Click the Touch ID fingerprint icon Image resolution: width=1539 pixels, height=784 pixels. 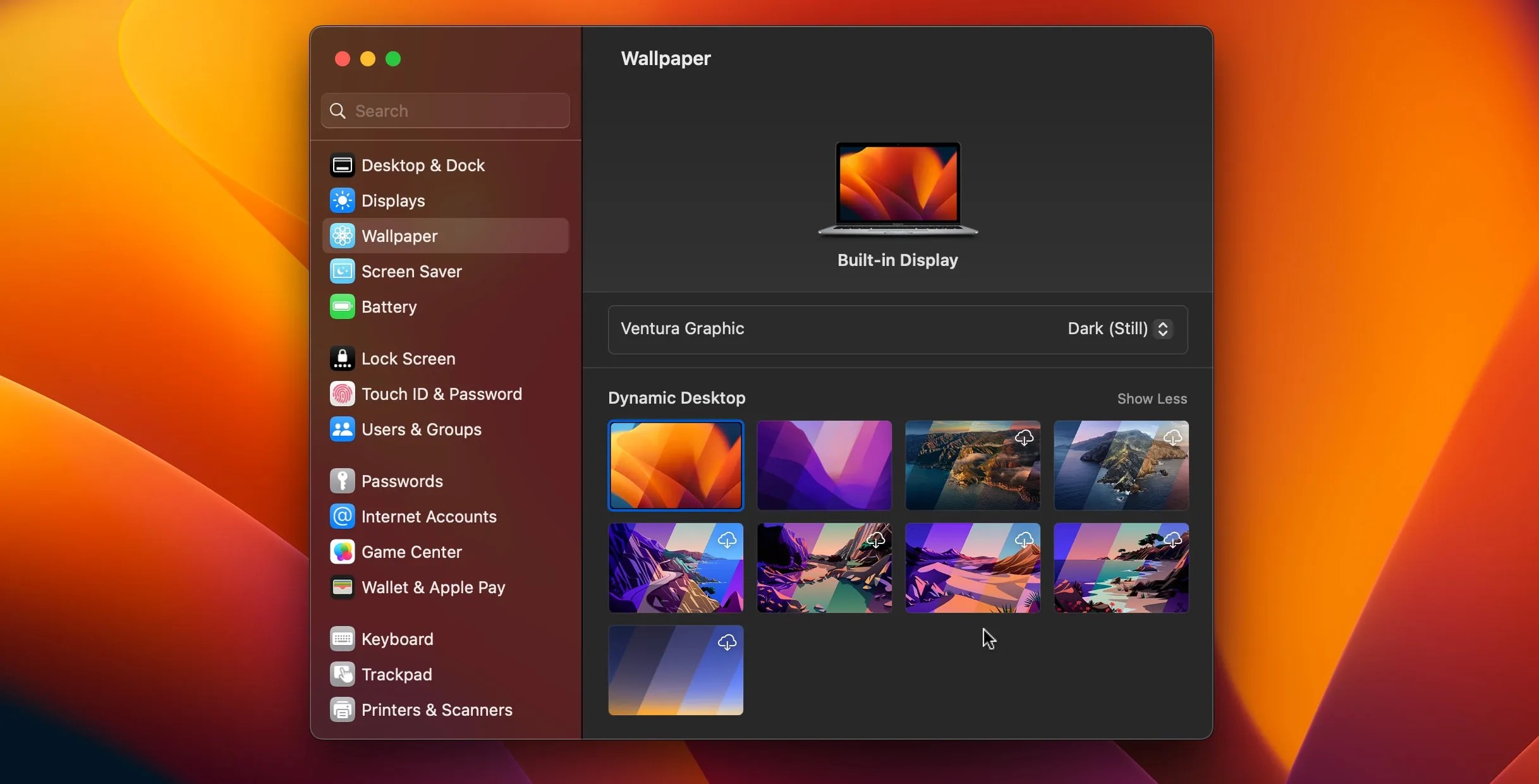(342, 394)
